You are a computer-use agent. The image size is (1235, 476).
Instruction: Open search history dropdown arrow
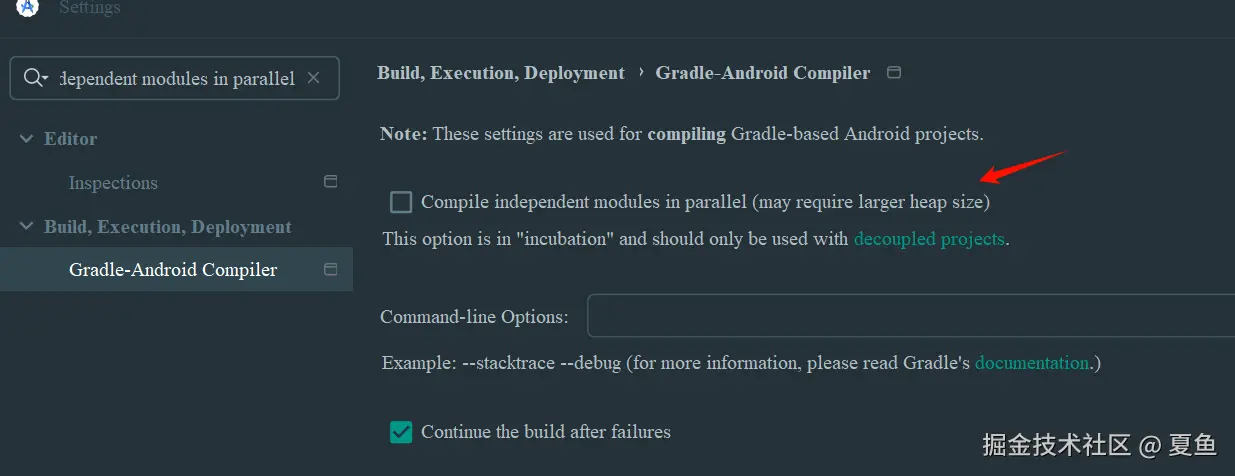click(46, 79)
